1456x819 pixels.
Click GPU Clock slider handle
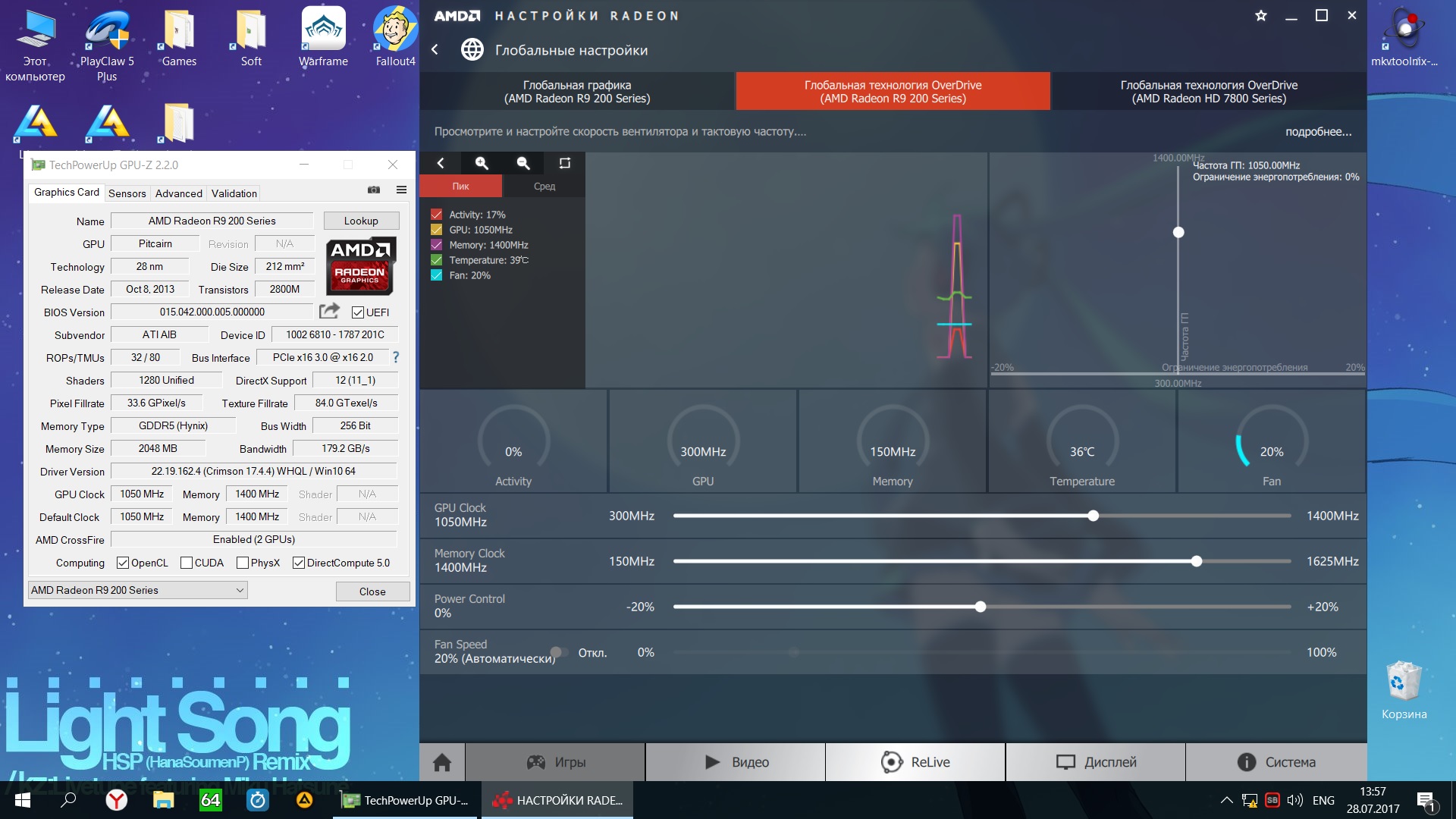(x=1093, y=516)
